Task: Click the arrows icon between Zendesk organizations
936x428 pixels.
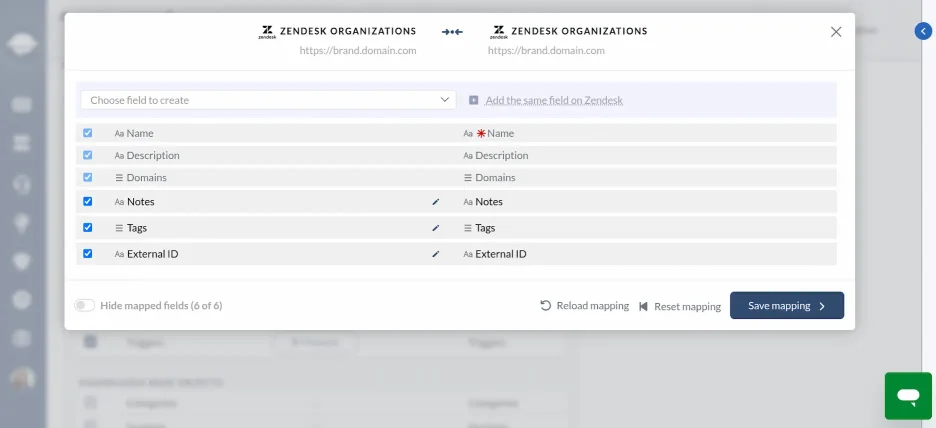Action: 452,32
